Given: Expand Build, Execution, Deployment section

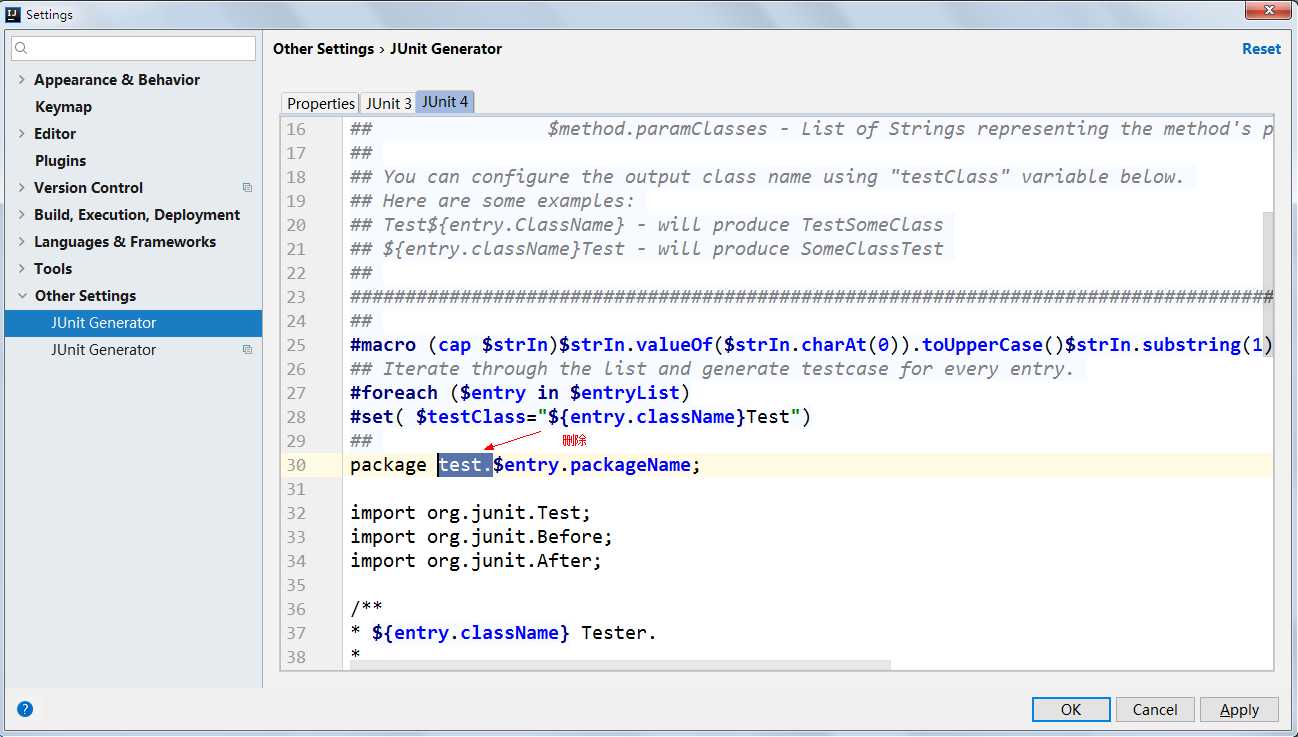Looking at the screenshot, I should pyautogui.click(x=21, y=215).
